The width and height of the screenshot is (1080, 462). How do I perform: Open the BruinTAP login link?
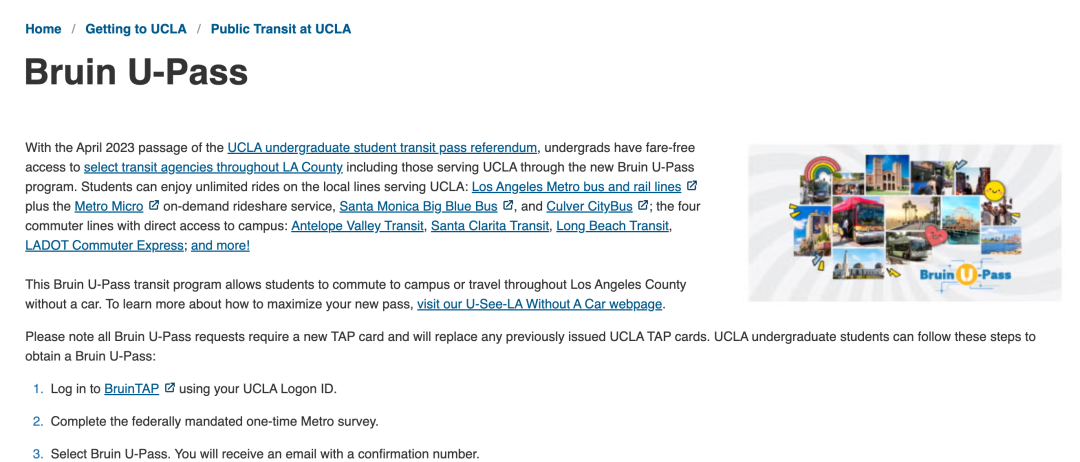point(132,388)
